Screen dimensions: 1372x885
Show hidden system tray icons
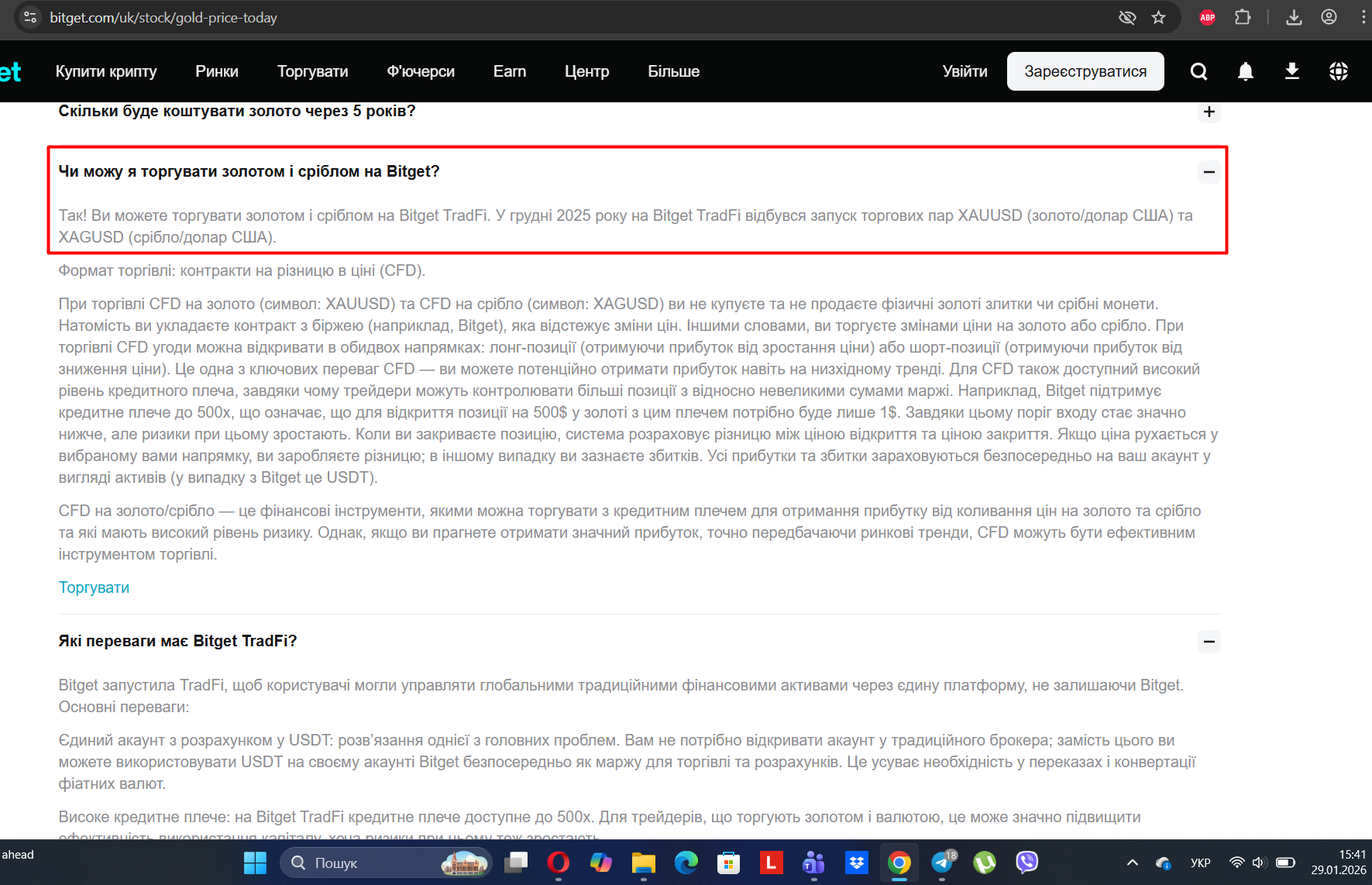(1132, 863)
